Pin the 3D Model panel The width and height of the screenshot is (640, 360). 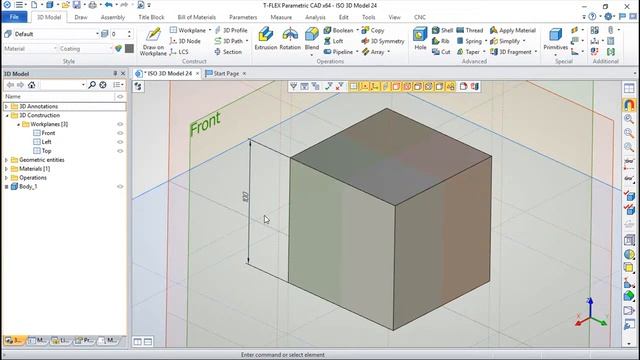(115, 73)
